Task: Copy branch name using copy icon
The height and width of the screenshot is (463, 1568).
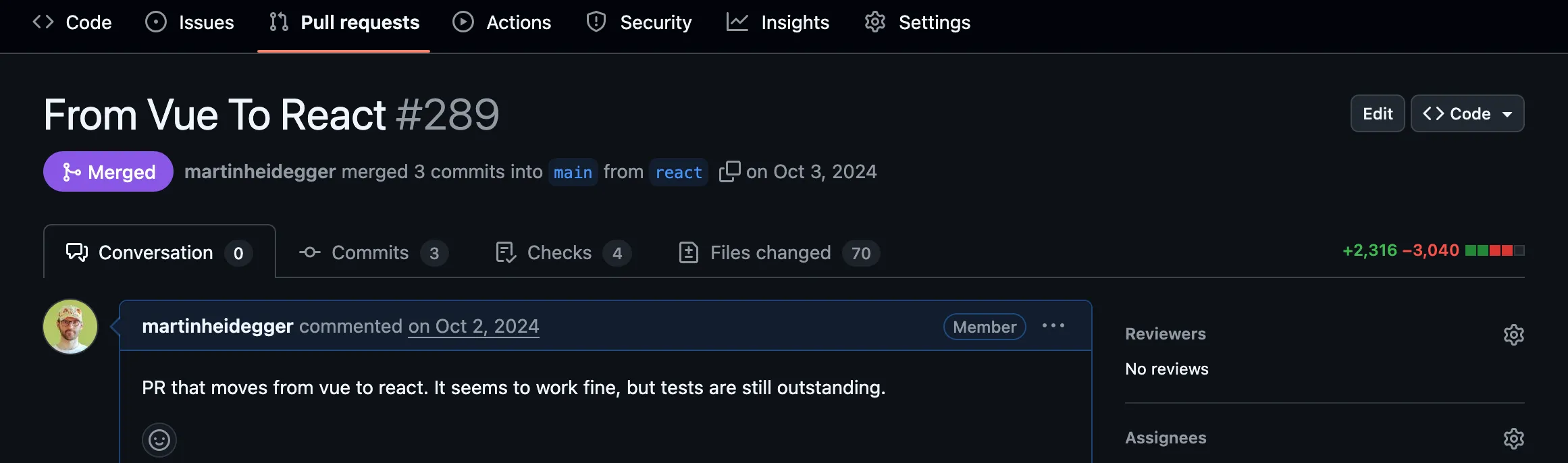Action: [729, 171]
